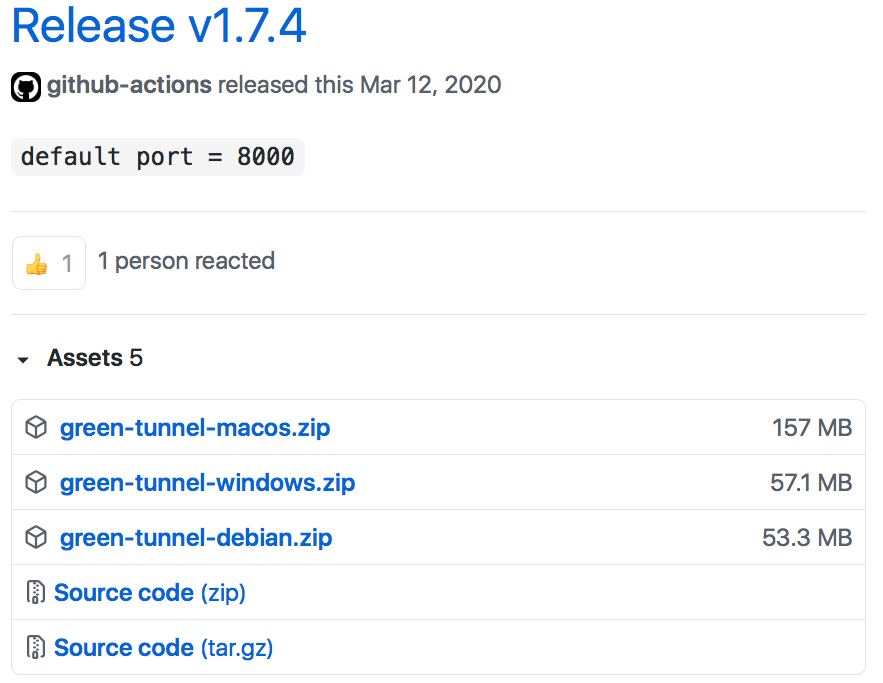Viewport: 883px width, 683px height.
Task: Download Source code (zip)
Action: click(150, 593)
